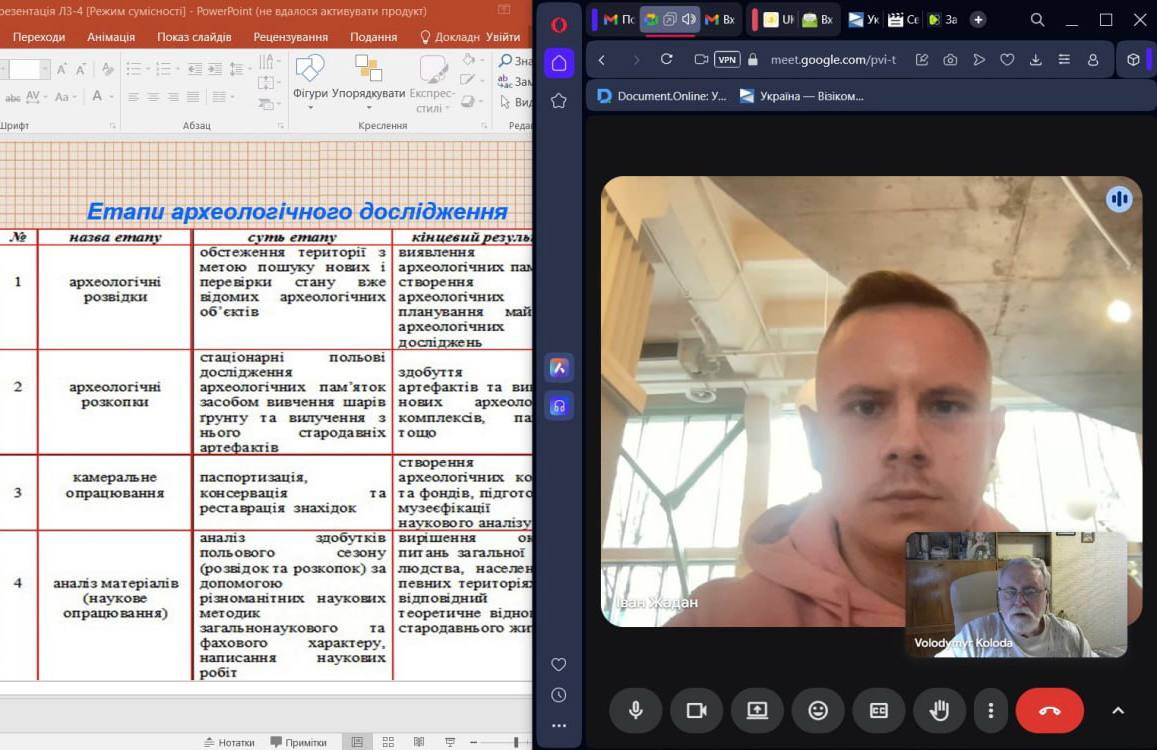Toggle closed captions in the call

coord(879,710)
